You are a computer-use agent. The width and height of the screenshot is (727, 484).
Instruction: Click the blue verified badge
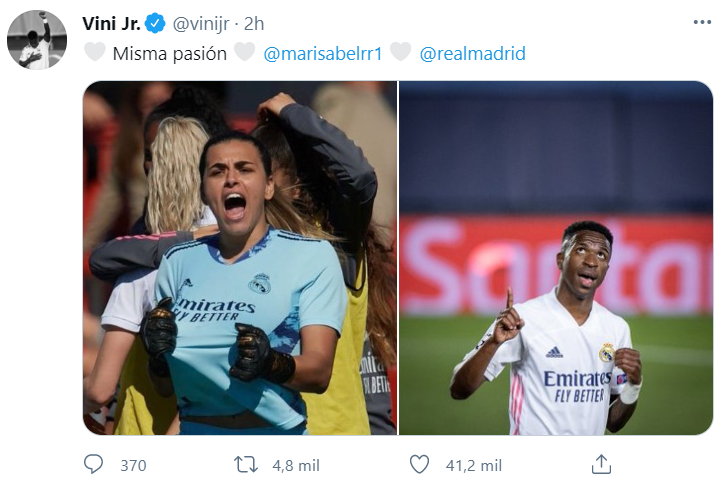155,23
